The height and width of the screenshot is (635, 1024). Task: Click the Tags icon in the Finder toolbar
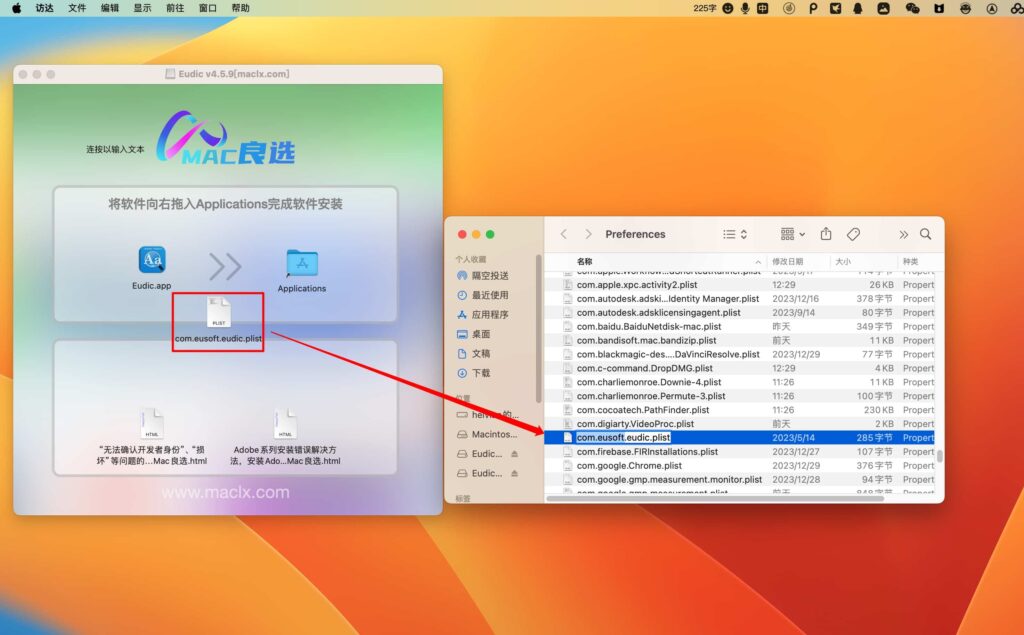pos(853,233)
